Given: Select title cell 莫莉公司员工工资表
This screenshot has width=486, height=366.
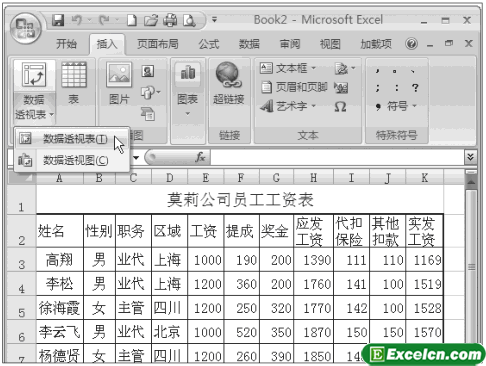Looking at the screenshot, I should click(240, 199).
